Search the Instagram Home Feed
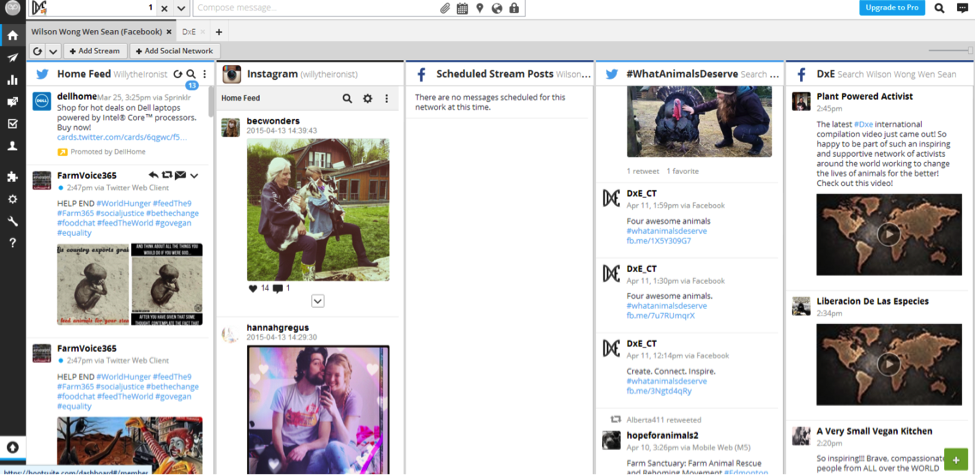Screen dimensions: 975x475 (348, 98)
